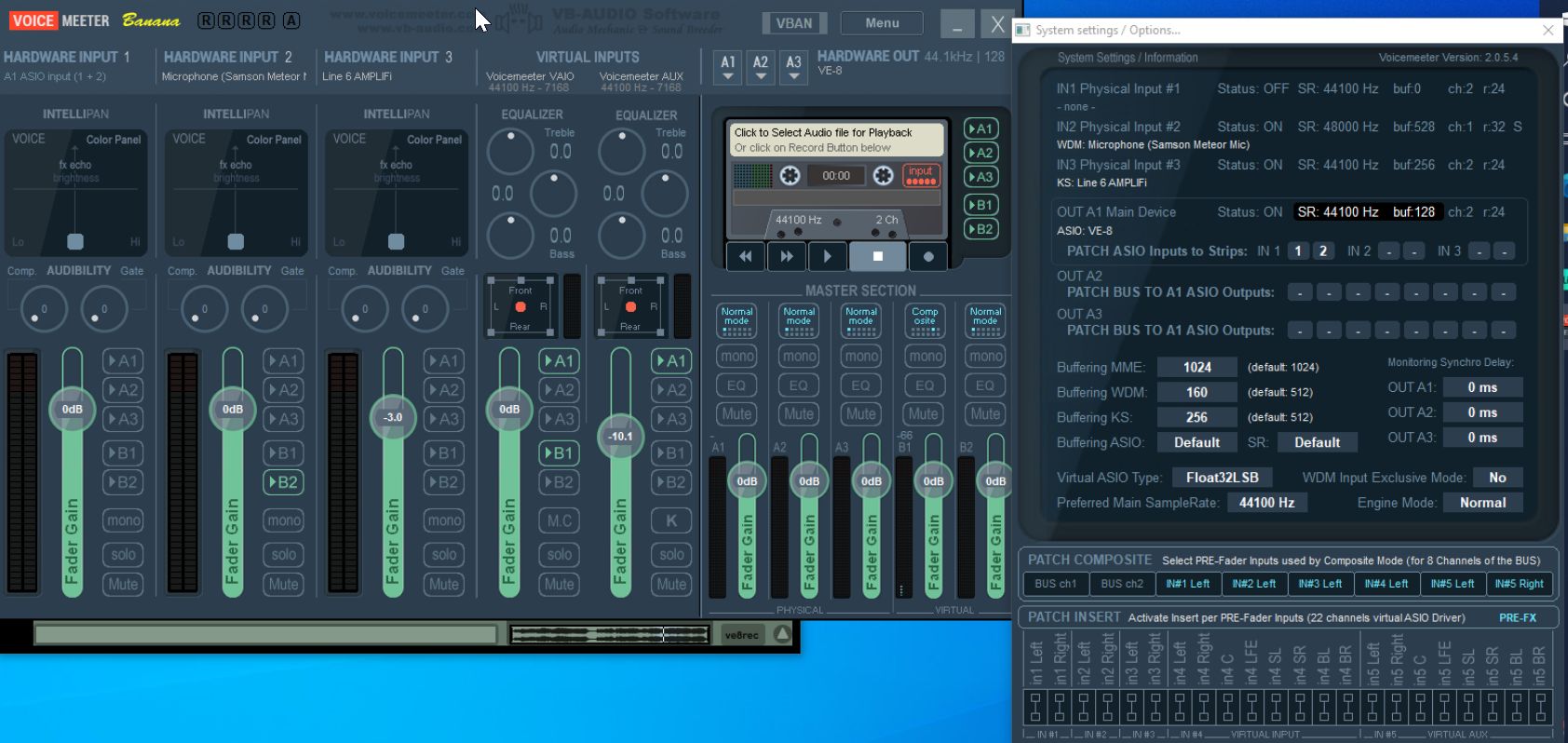Change Virtual ASIO Type Float32LSB
The height and width of the screenshot is (743, 1568).
[x=1223, y=478]
